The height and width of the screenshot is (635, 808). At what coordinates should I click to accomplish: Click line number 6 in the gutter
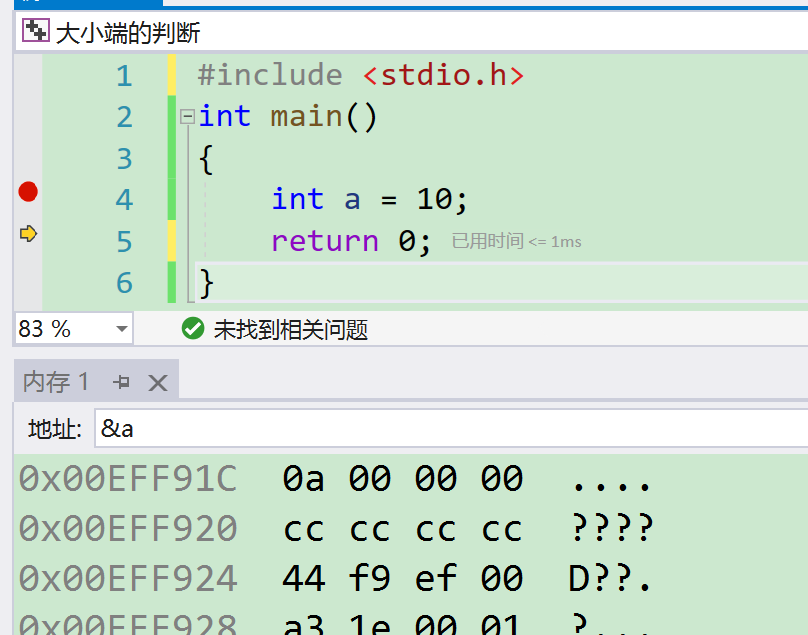(124, 282)
